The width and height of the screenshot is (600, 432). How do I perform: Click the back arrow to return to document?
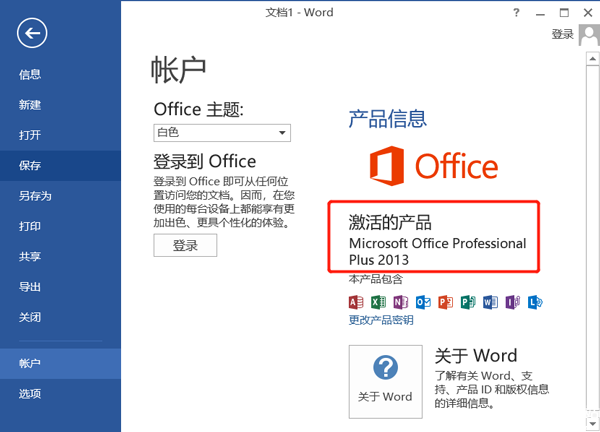click(32, 34)
